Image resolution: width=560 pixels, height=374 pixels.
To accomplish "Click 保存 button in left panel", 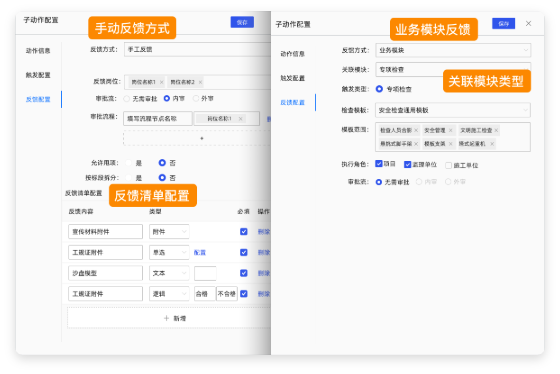I will pyautogui.click(x=242, y=22).
